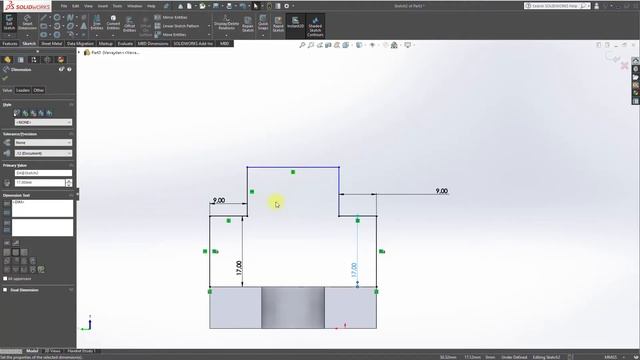The image size is (640, 360).
Task: Click the Primary Value name field
Action: [43, 173]
